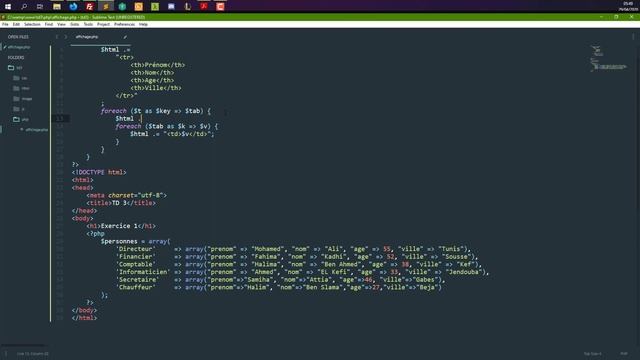Open the Project menu
Screen dimensions: 640x360
point(103,24)
